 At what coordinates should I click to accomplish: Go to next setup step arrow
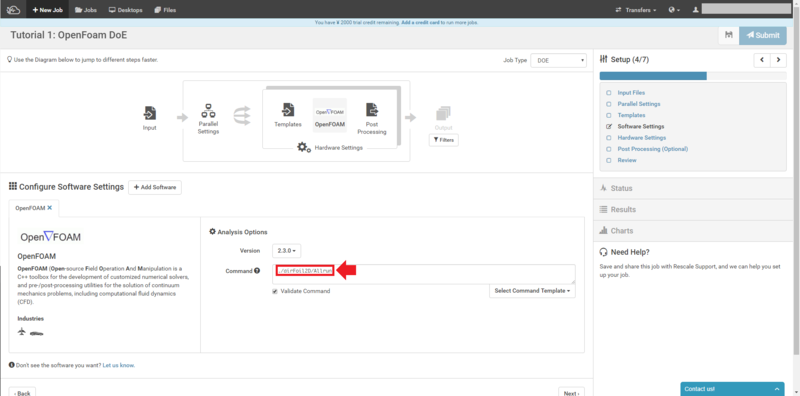[x=778, y=60]
